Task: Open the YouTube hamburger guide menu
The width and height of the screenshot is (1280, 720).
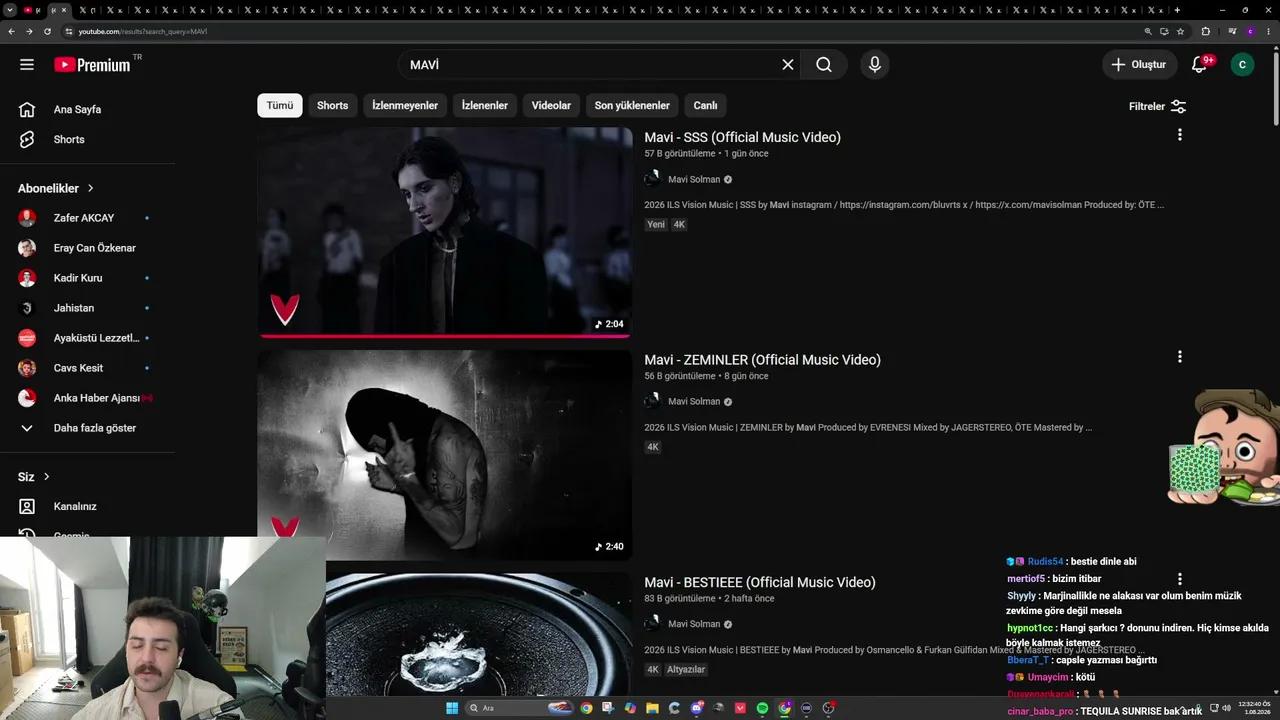Action: (27, 65)
